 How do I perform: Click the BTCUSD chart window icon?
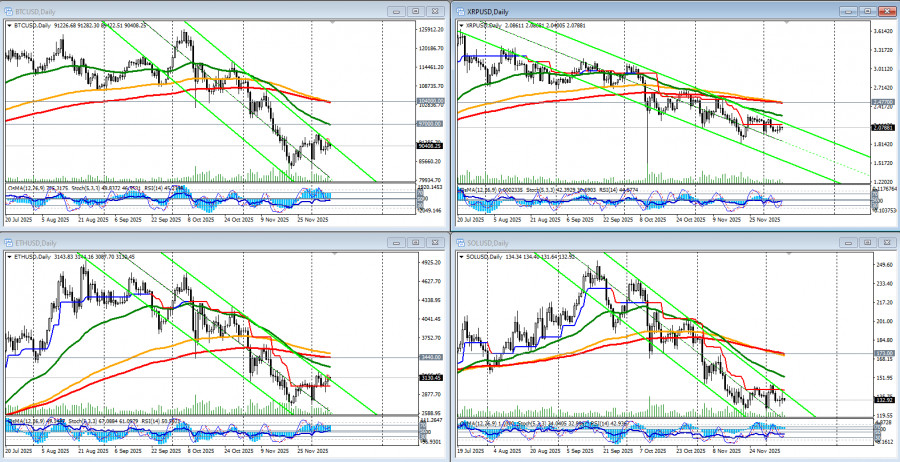pos(7,11)
